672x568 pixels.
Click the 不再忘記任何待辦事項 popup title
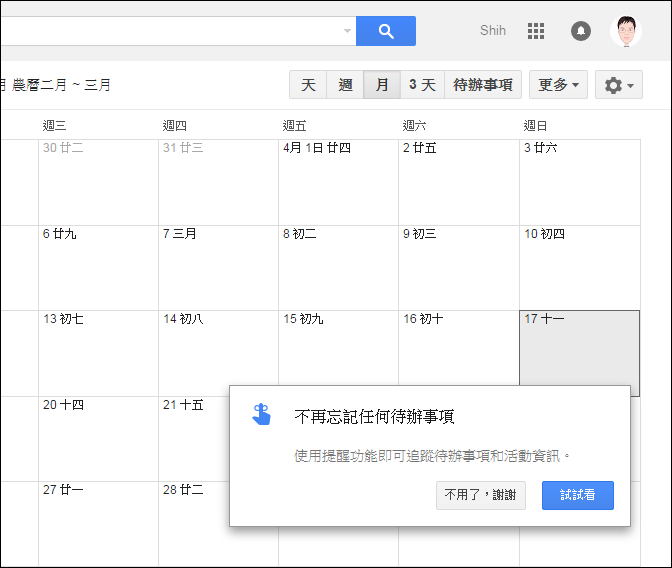coord(374,417)
